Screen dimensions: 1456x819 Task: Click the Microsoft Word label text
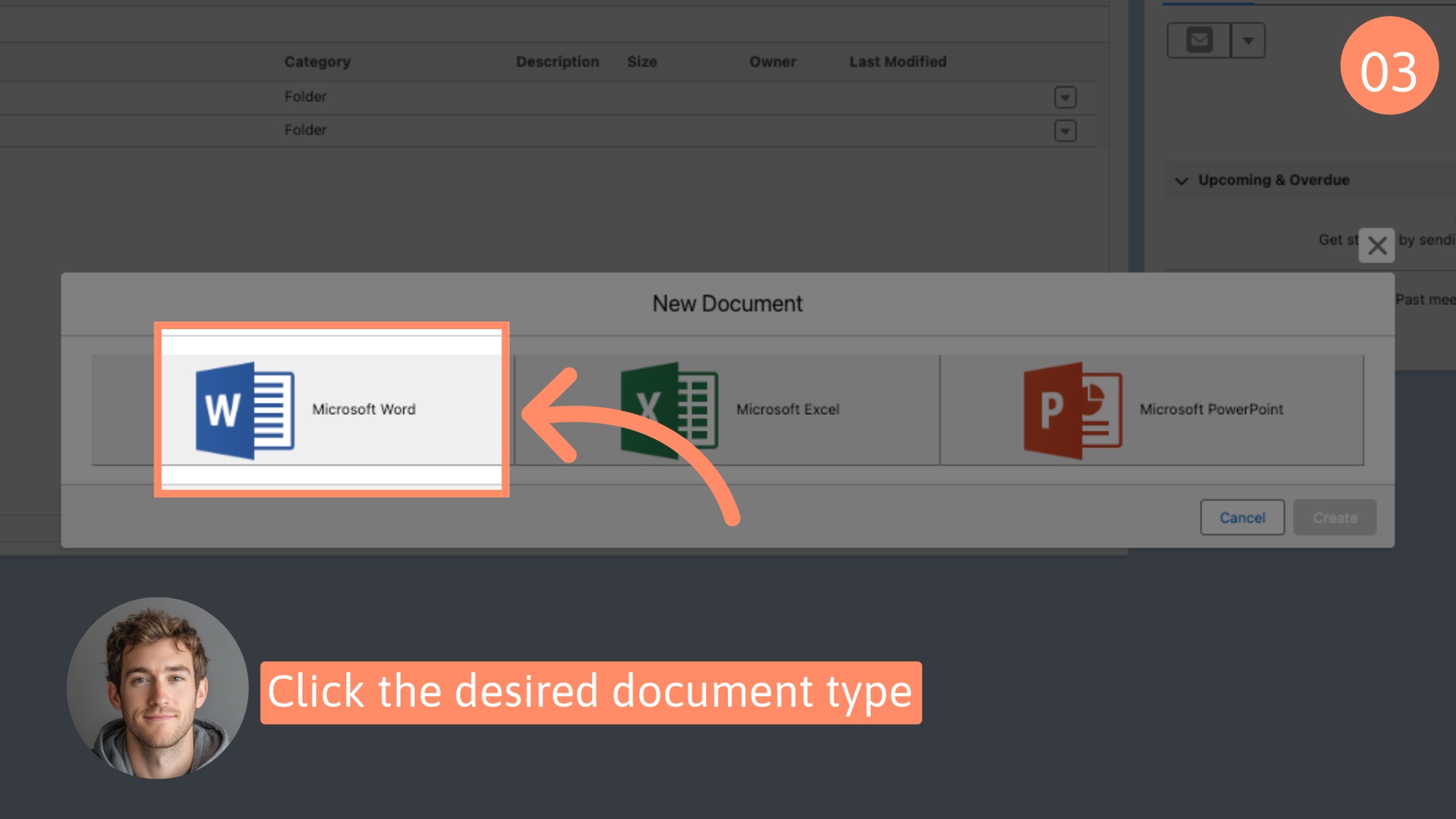364,409
